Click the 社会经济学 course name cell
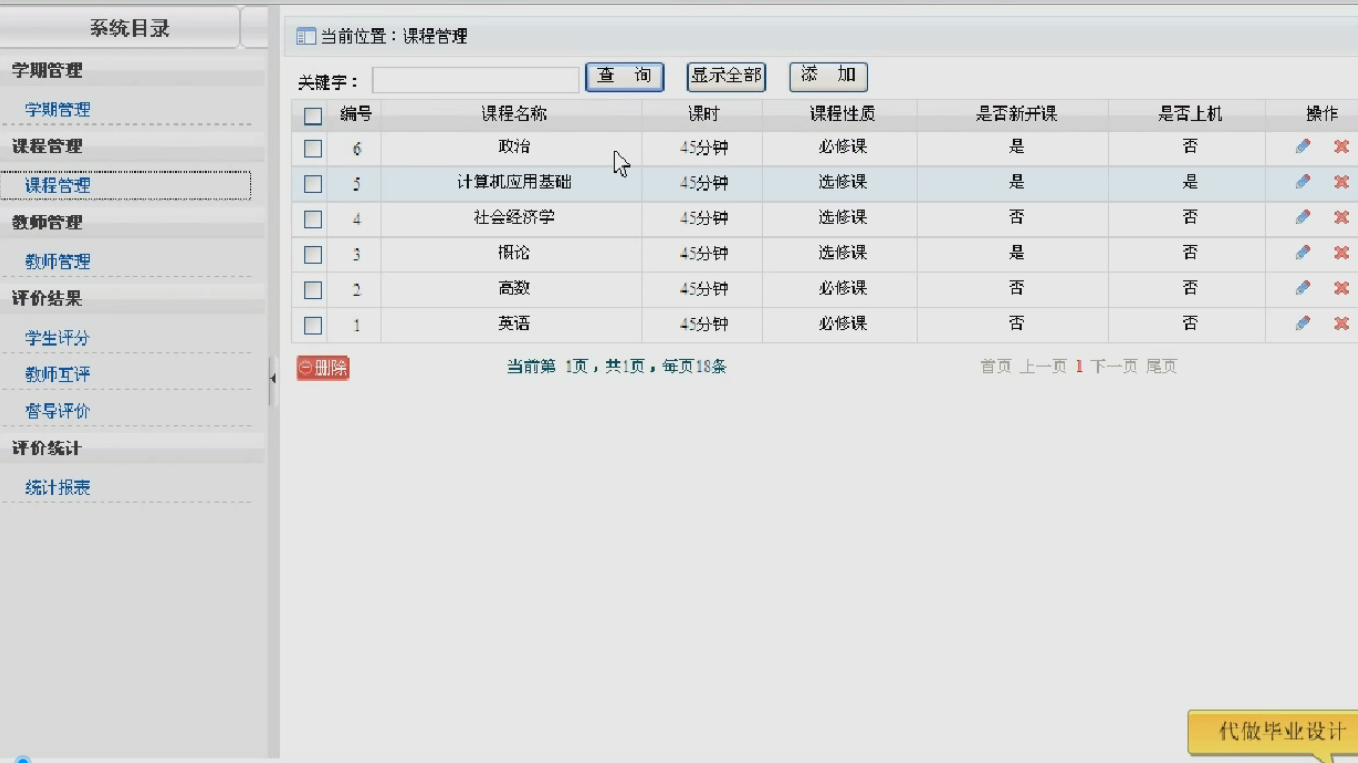This screenshot has width=1358, height=763. [x=514, y=217]
